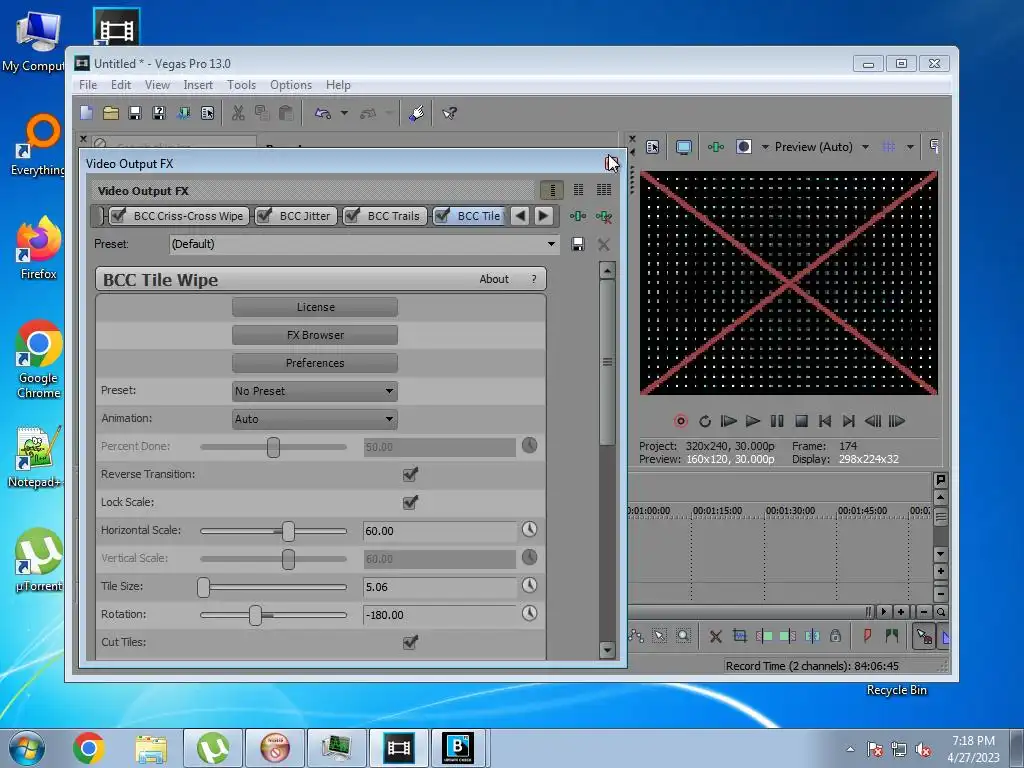
Task: Save project using the floppy disk icon
Action: 135,113
